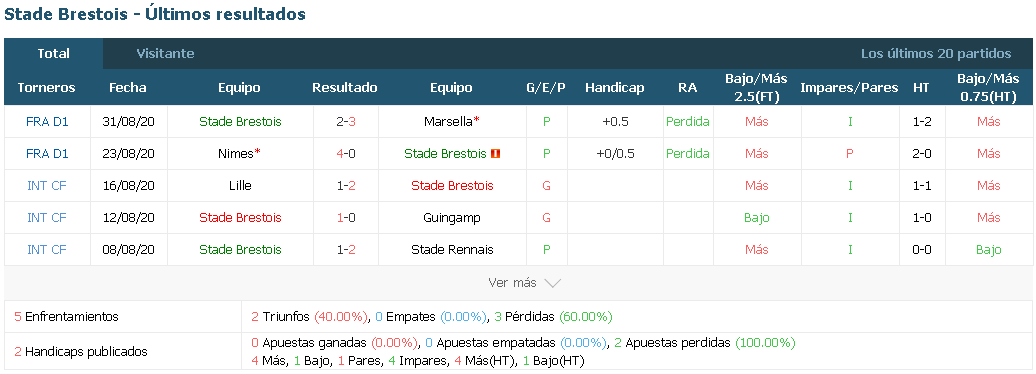Open the Guingamp team page
The height and width of the screenshot is (374, 1036).
click(451, 217)
